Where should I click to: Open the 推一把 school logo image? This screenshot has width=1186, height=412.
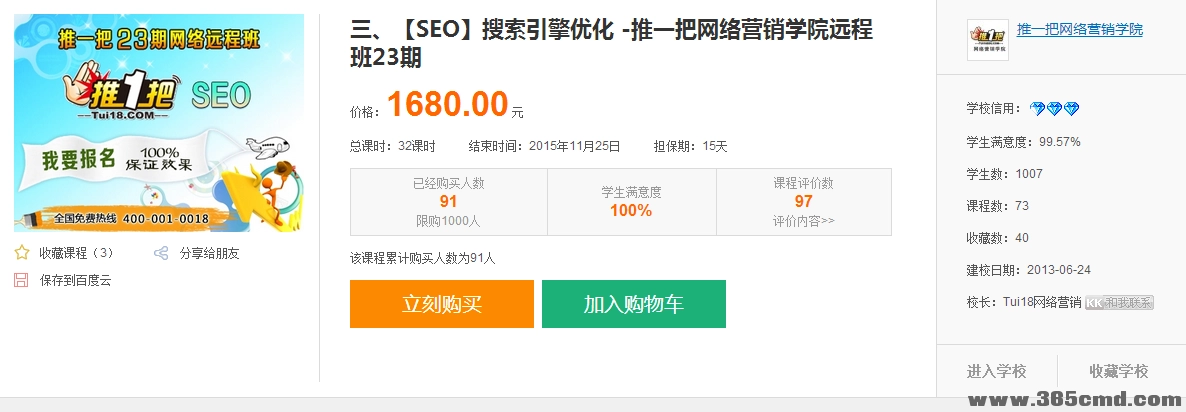987,40
